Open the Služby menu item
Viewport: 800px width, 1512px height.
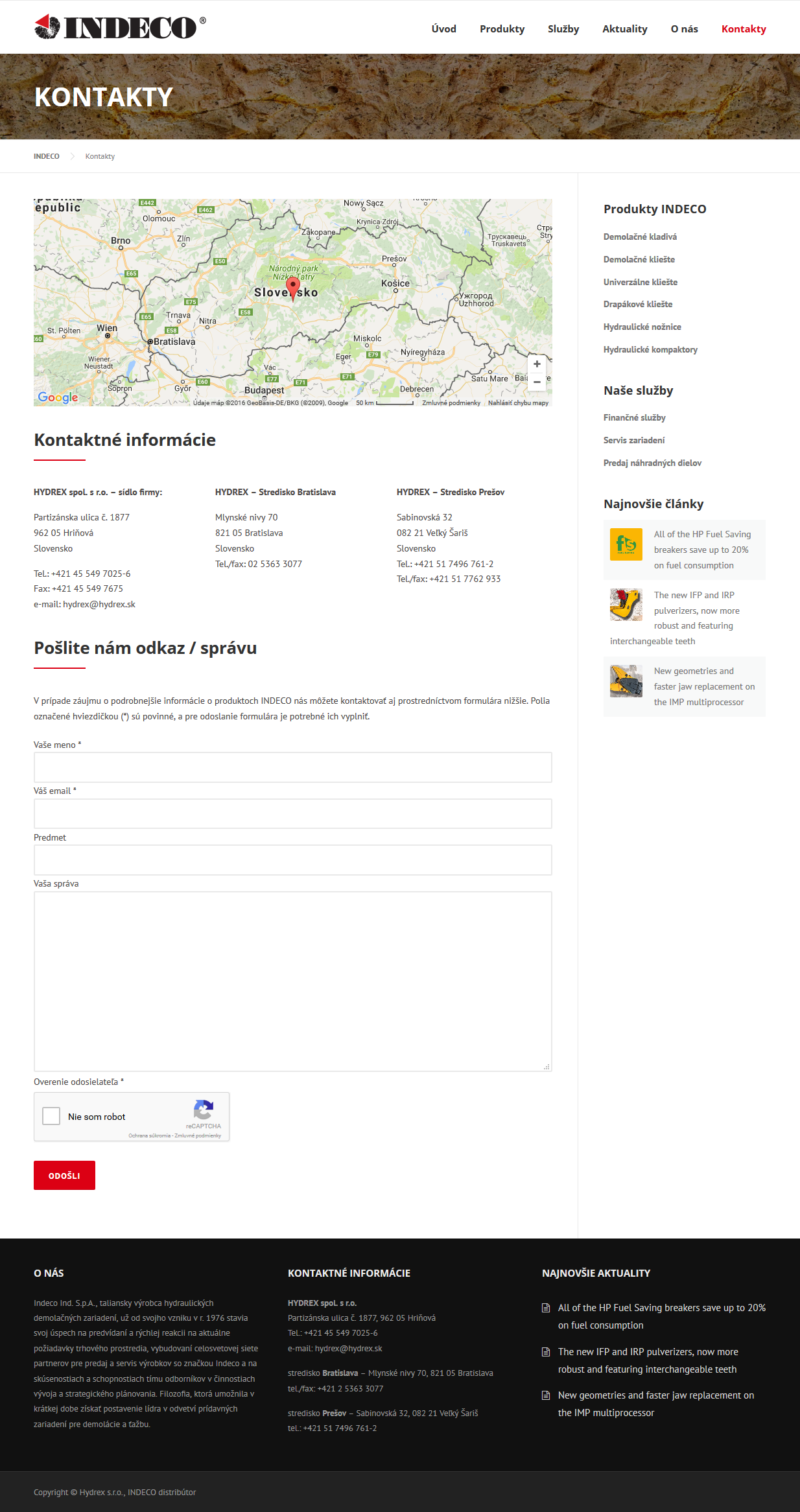[x=563, y=29]
